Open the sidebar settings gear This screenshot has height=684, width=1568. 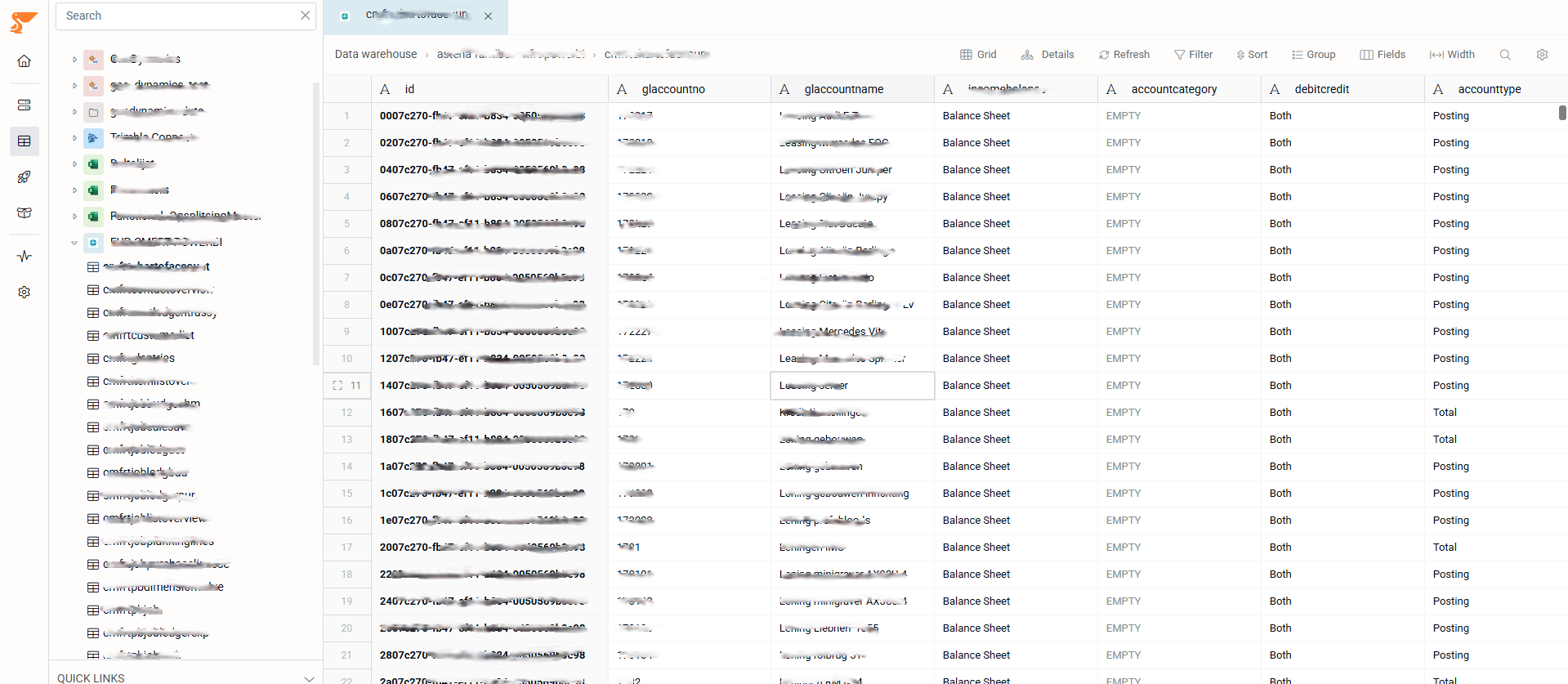25,293
